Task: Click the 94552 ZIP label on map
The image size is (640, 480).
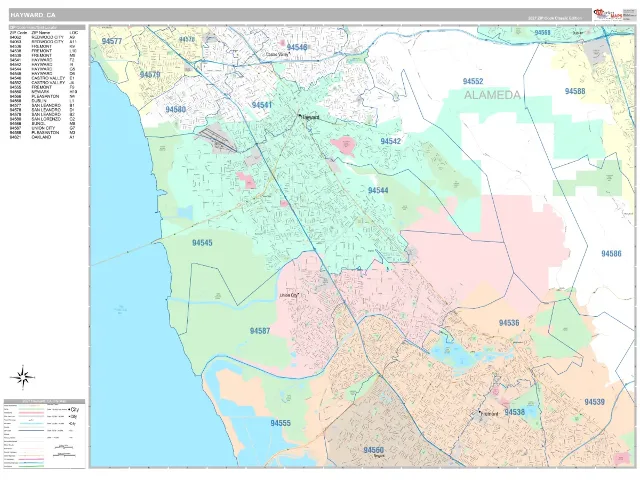Action: (x=473, y=81)
